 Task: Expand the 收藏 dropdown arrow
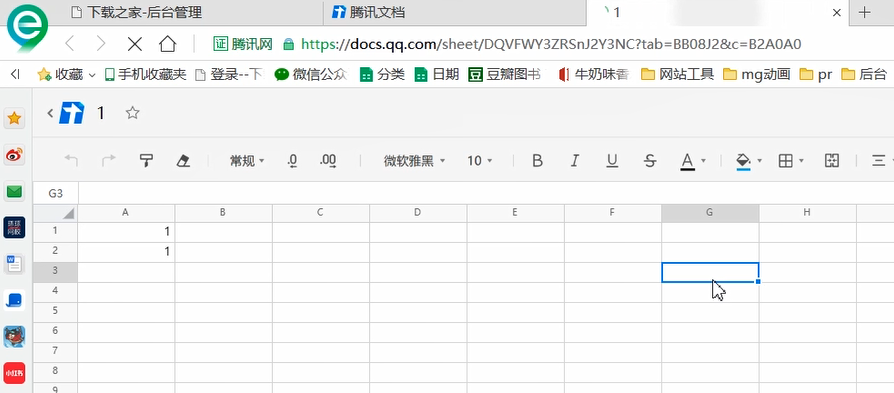[x=92, y=74]
